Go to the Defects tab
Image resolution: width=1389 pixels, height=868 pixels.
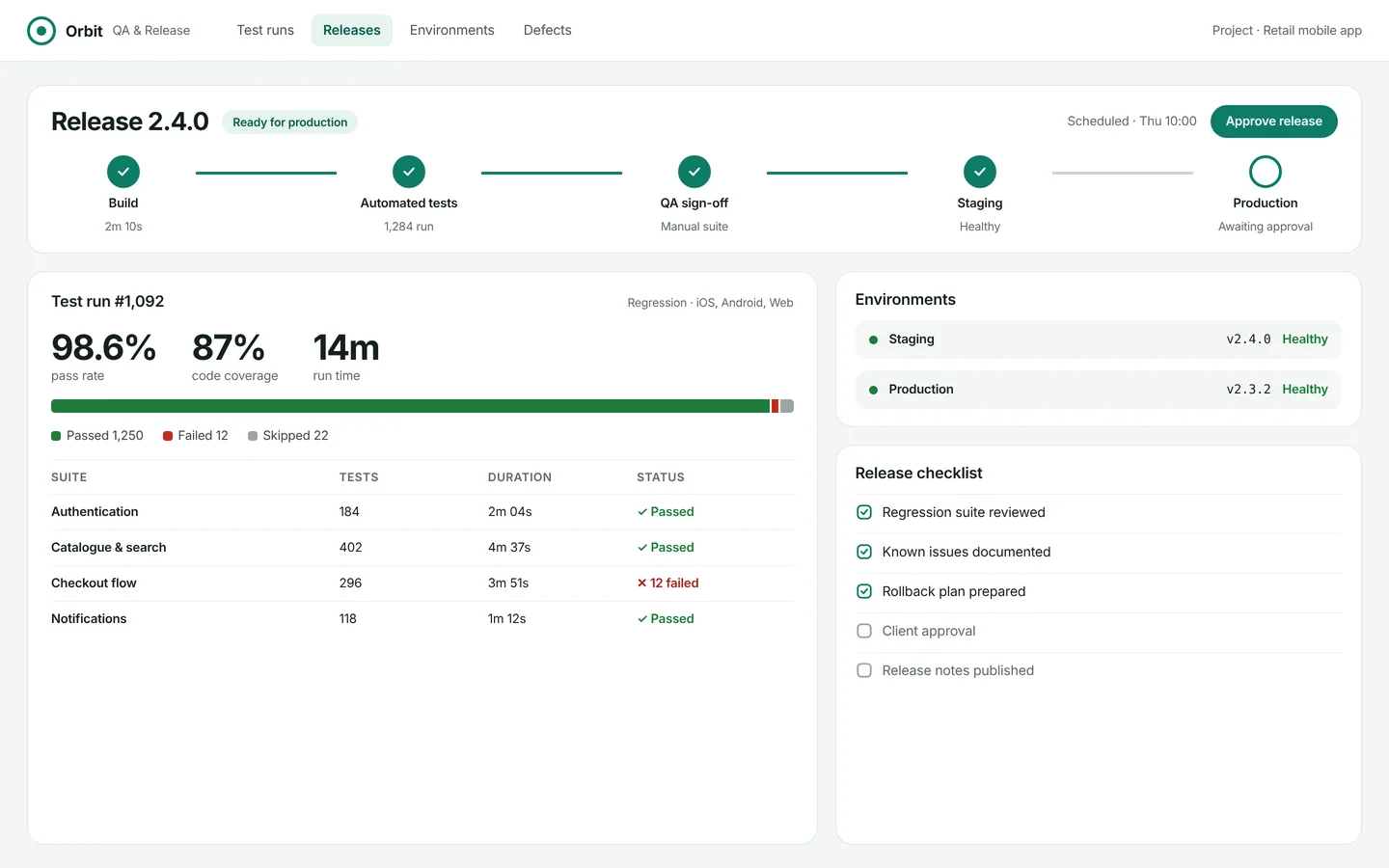click(547, 30)
